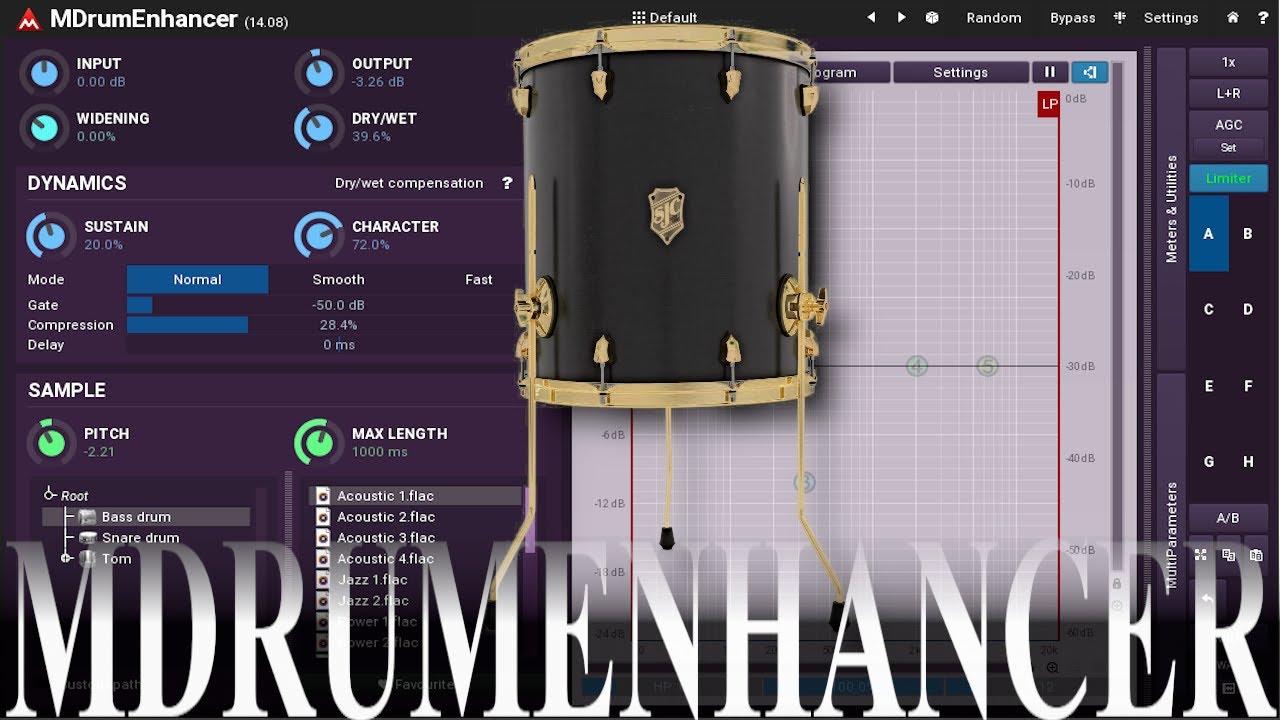Viewport: 1280px width, 720px height.
Task: Open the L+R channel mode dropdown
Action: [x=1228, y=93]
